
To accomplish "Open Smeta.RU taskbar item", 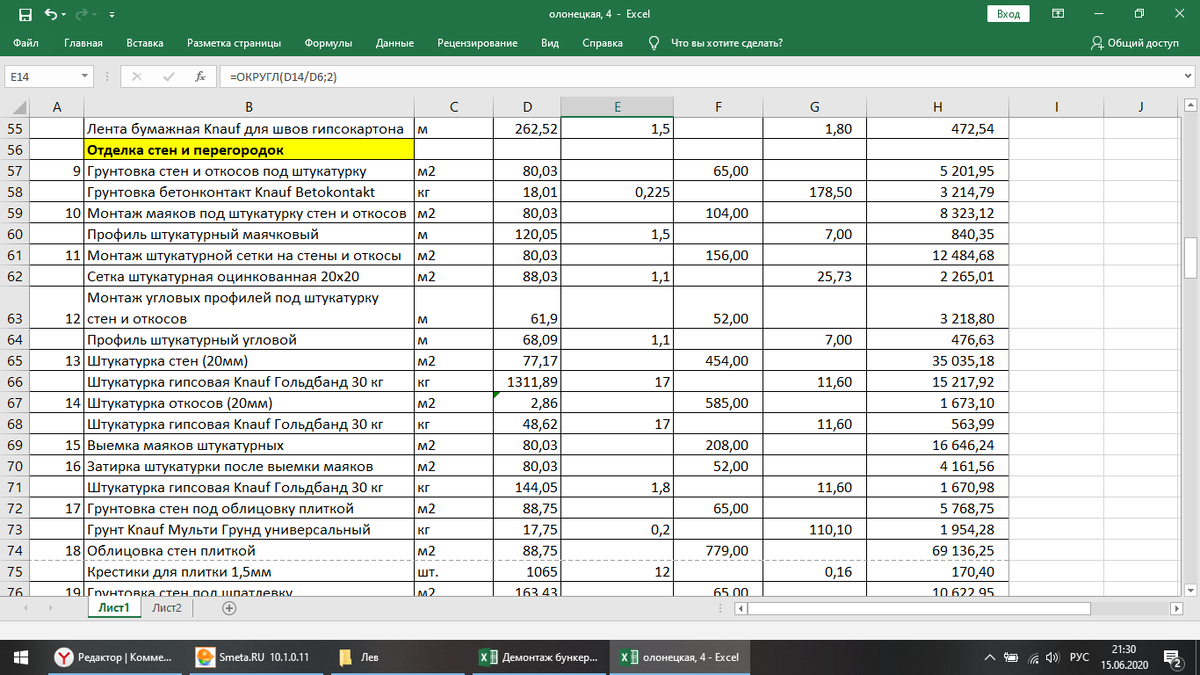I will (x=256, y=657).
